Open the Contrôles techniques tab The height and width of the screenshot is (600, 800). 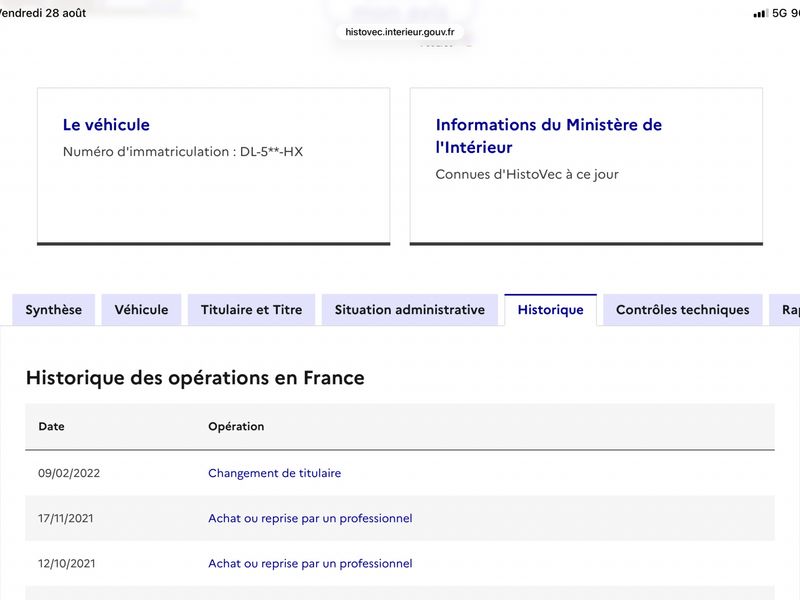[683, 310]
